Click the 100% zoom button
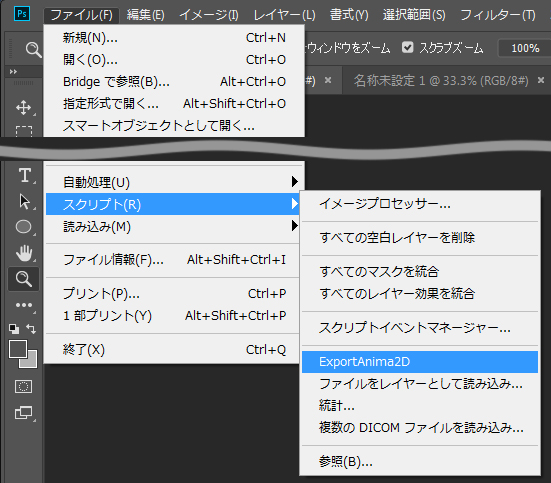Image resolution: width=551 pixels, height=483 pixels. point(525,48)
